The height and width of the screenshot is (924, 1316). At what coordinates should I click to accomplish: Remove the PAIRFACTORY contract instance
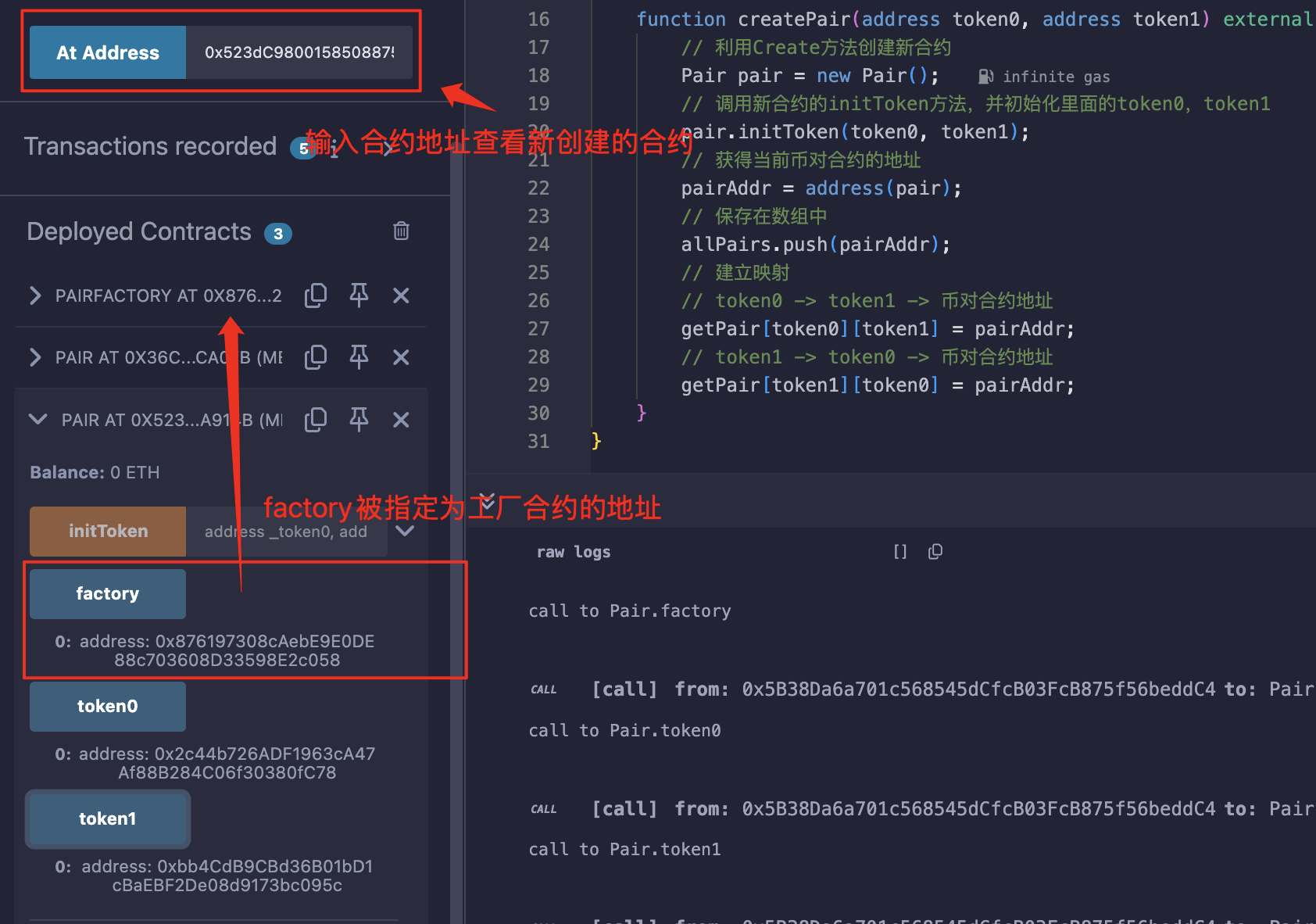[x=401, y=295]
